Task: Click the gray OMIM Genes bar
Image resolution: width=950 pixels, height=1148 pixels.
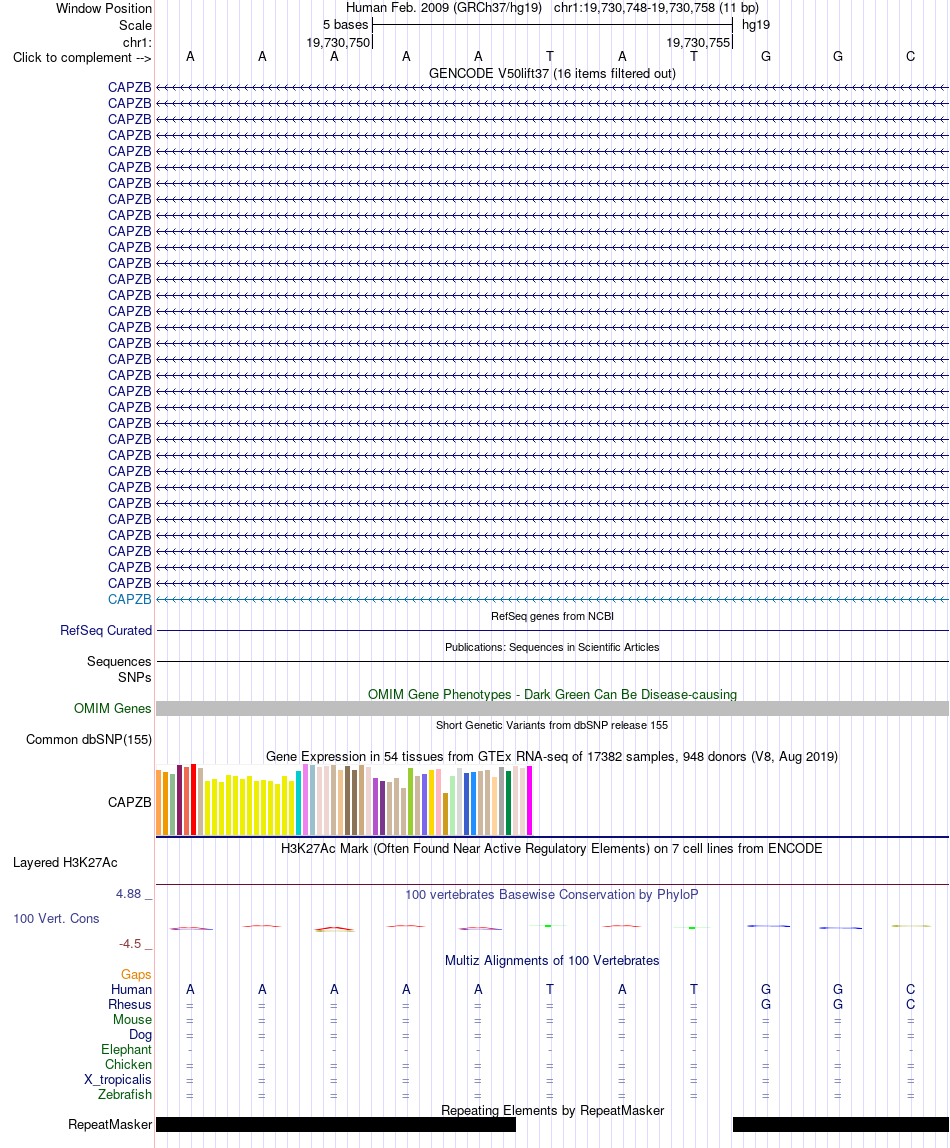Action: pyautogui.click(x=552, y=709)
